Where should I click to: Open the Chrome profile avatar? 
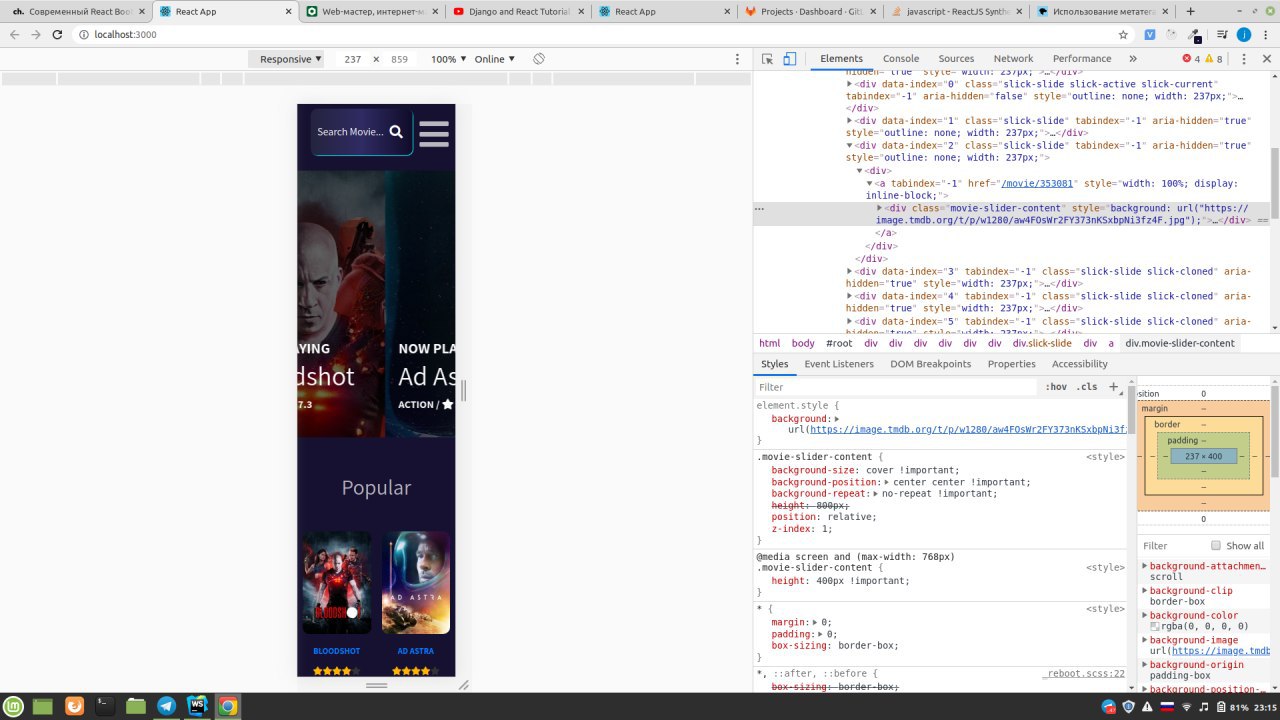(1243, 34)
